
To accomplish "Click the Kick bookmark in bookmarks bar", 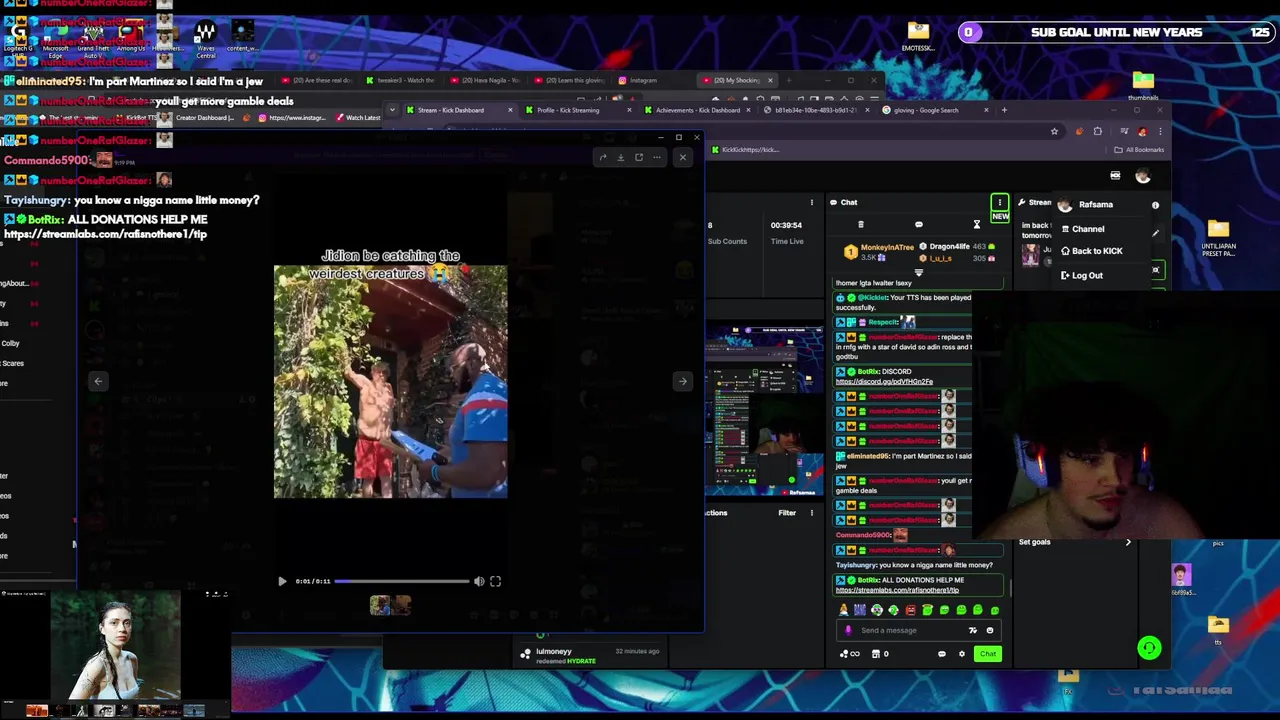I will click(745, 150).
